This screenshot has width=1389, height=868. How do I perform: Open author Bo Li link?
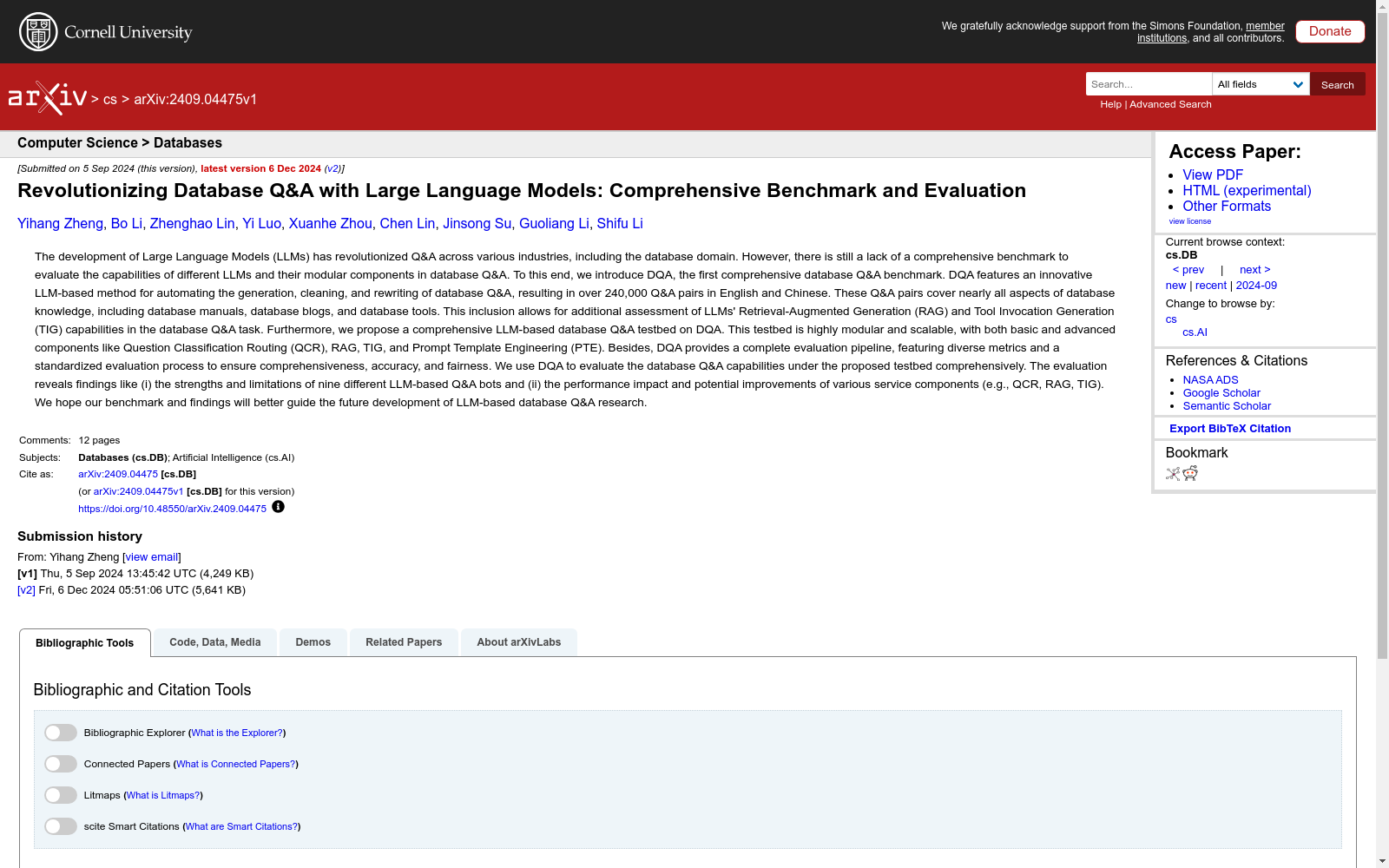click(x=127, y=224)
